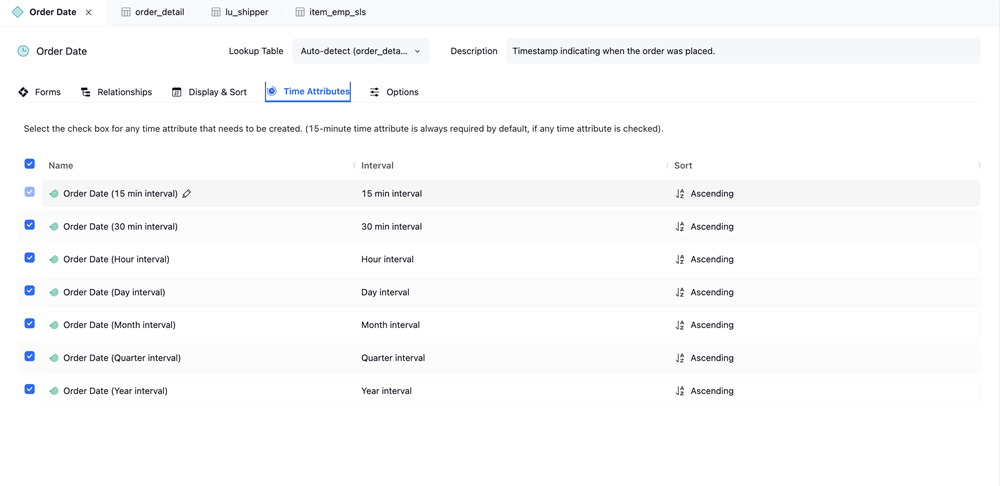The image size is (1000, 486).
Task: Toggle the select-all checkbox in the header
Action: pos(30,164)
